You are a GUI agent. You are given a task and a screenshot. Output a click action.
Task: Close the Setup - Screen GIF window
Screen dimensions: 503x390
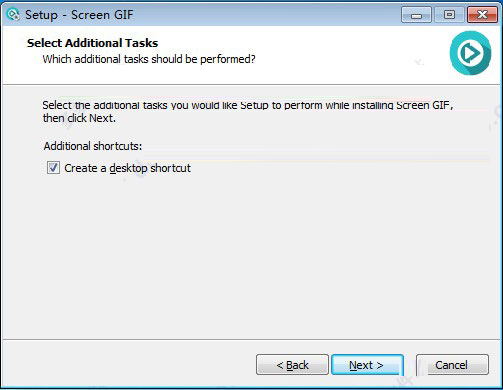(482, 15)
